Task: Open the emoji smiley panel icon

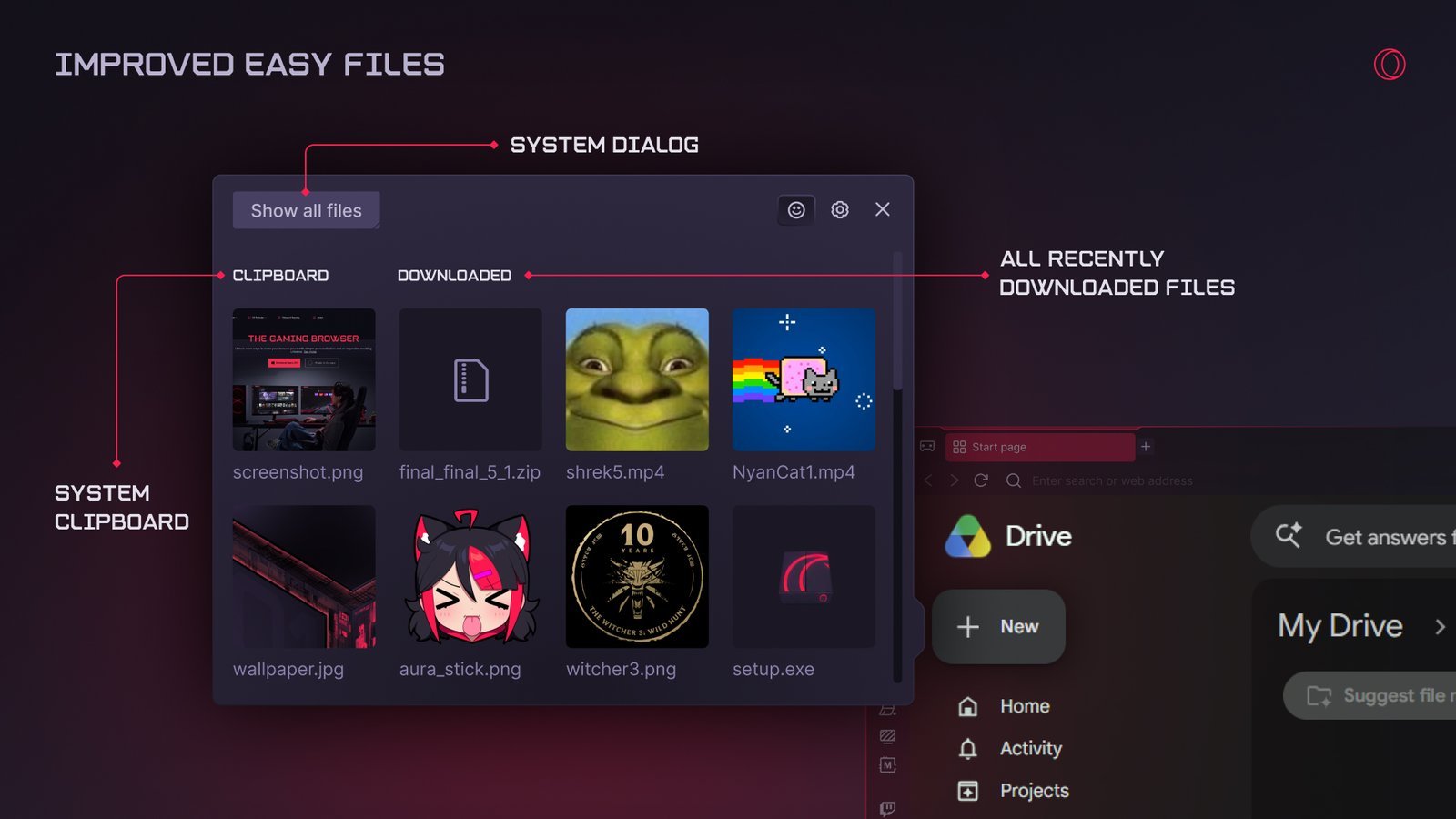Action: click(796, 210)
